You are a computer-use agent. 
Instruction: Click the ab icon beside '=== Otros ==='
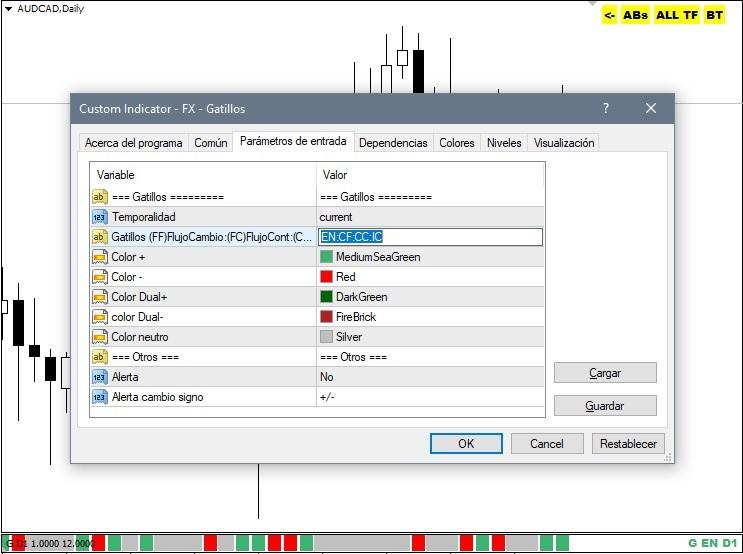coord(99,357)
